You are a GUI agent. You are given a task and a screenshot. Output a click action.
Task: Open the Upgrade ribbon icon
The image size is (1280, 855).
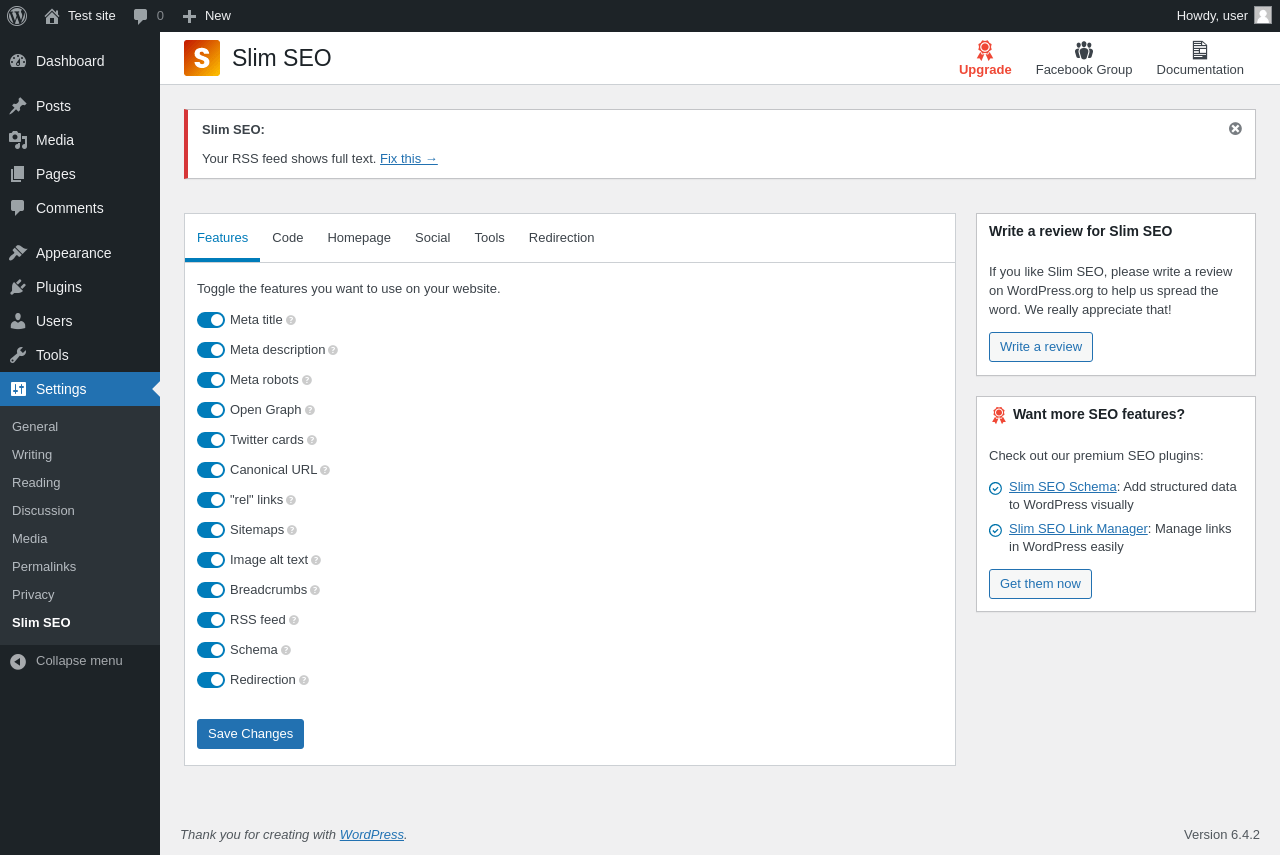point(985,50)
